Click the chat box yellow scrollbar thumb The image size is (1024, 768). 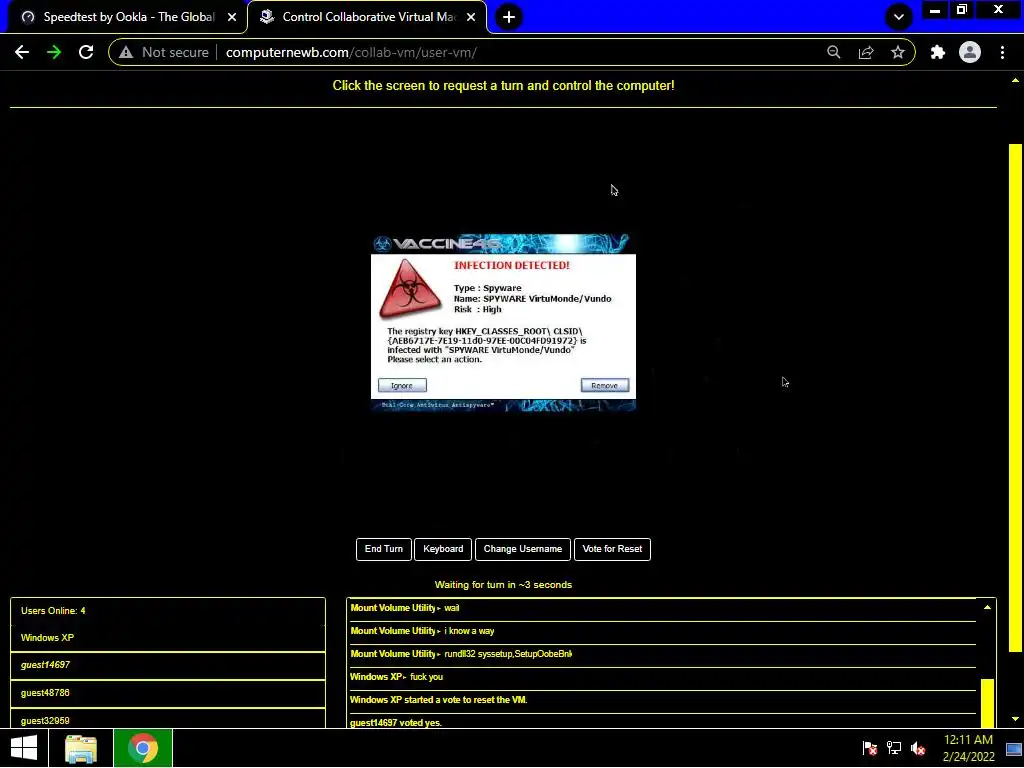(x=987, y=703)
